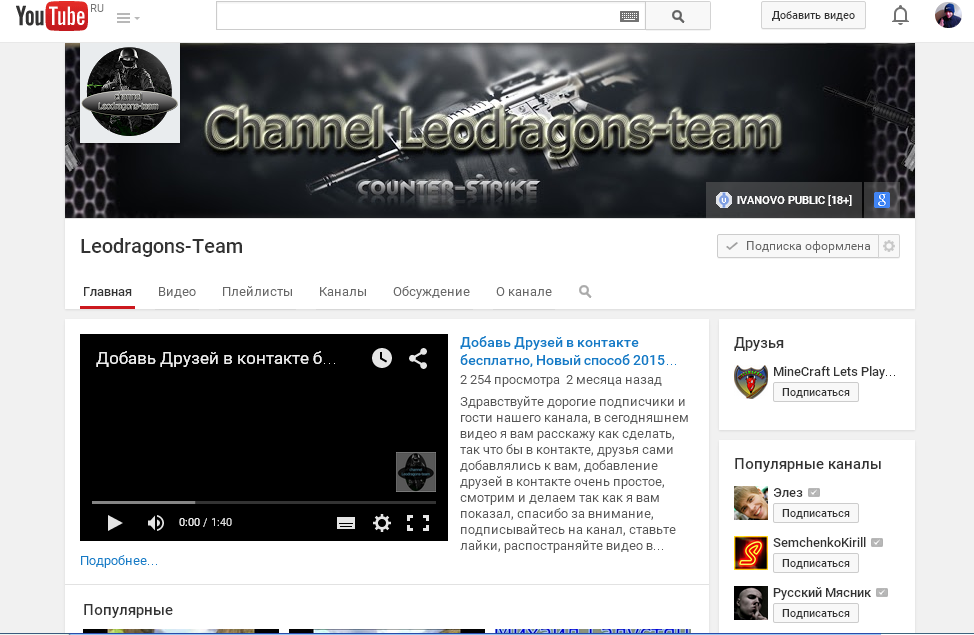The width and height of the screenshot is (974, 635).
Task: Click the Подробнее… link
Action: coord(119,560)
